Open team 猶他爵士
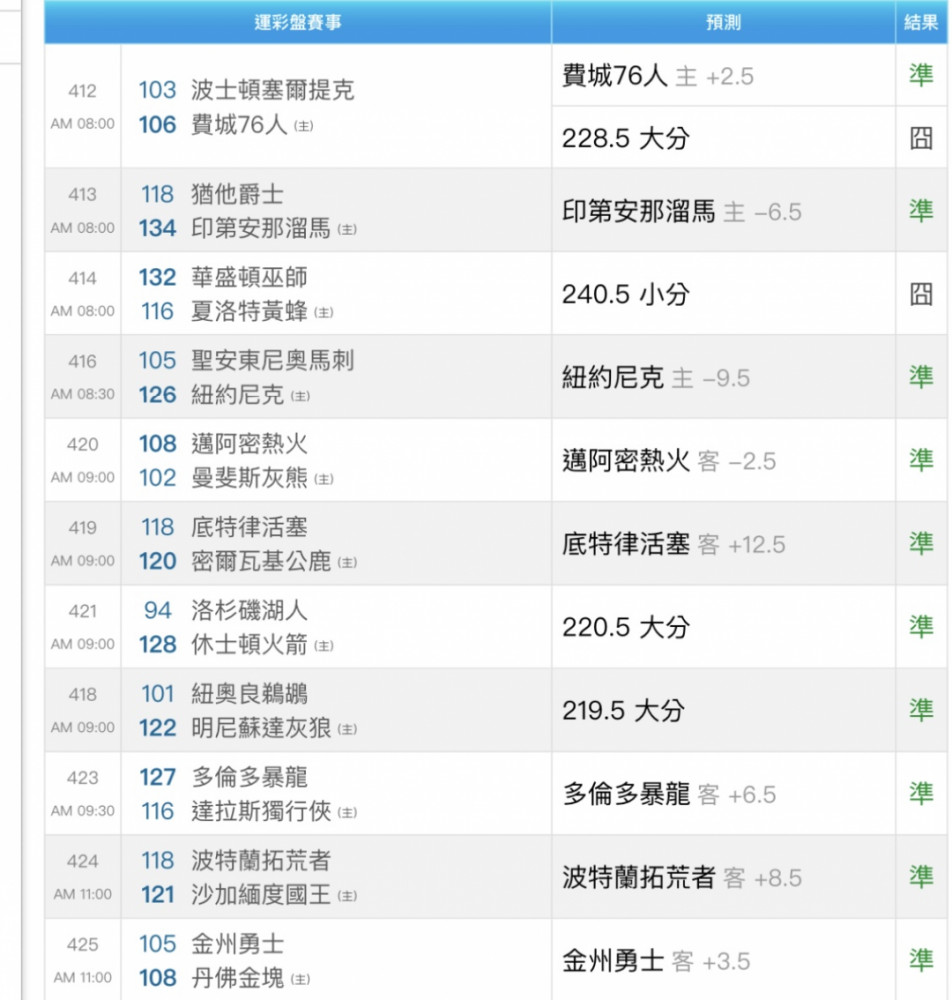The image size is (952, 1000). click(237, 194)
